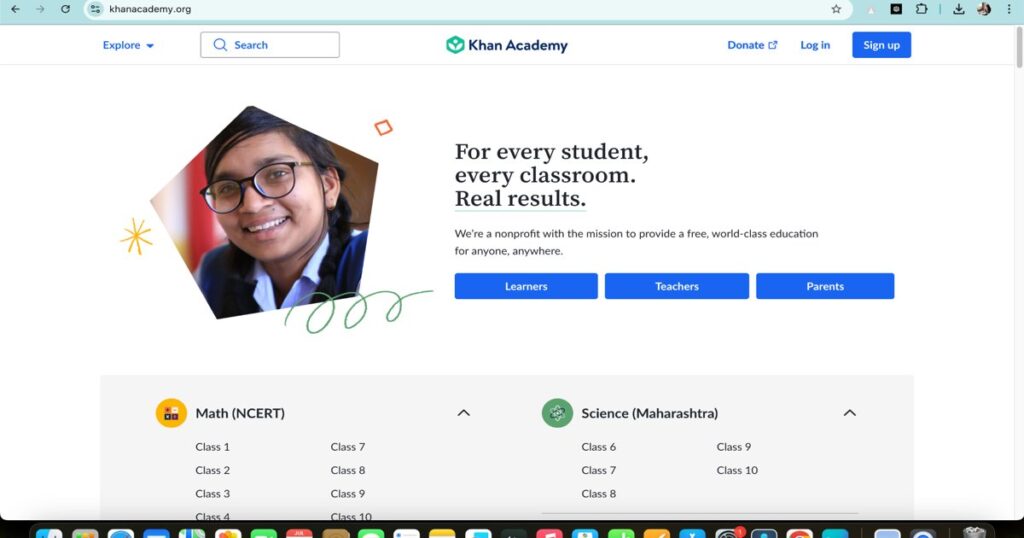Select the Learners button
The height and width of the screenshot is (538, 1024).
click(526, 286)
